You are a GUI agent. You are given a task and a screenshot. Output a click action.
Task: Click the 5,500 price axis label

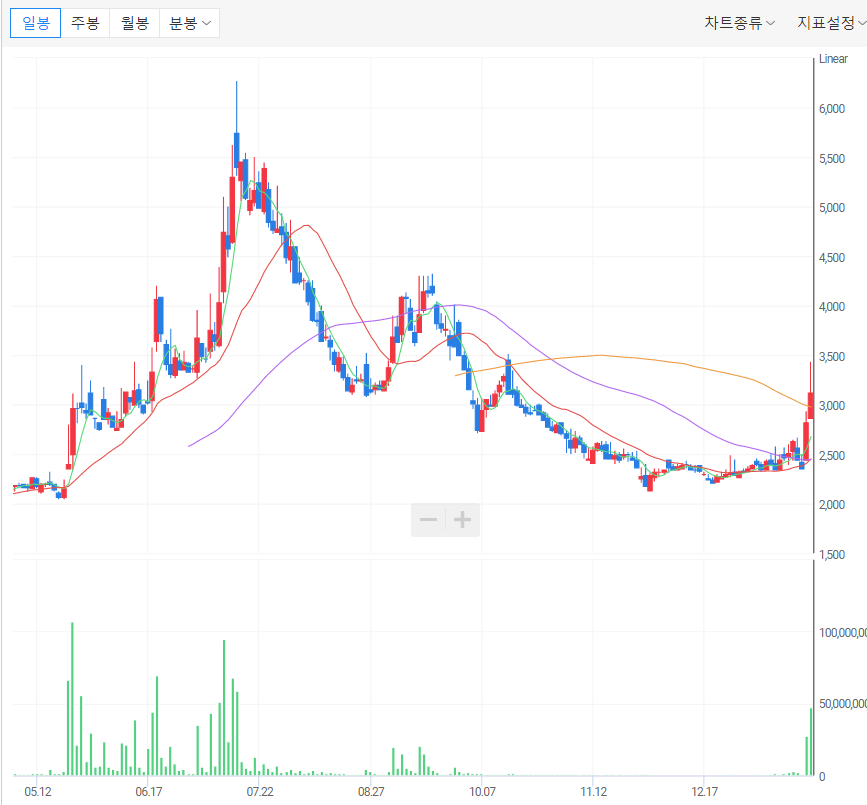pos(832,159)
